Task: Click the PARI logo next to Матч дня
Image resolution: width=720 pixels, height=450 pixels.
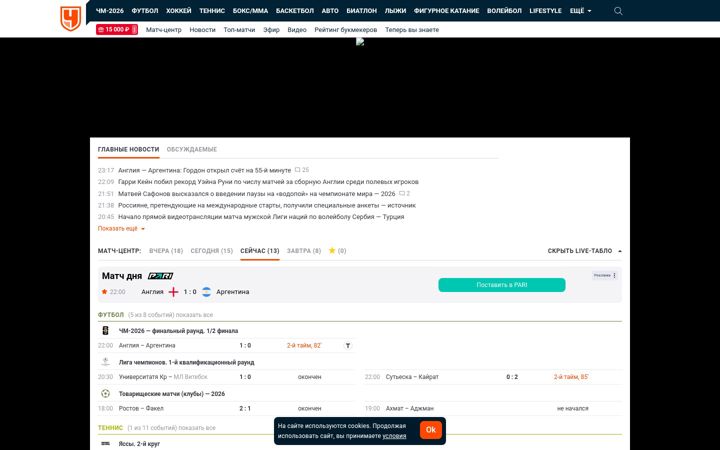Action: [160, 276]
